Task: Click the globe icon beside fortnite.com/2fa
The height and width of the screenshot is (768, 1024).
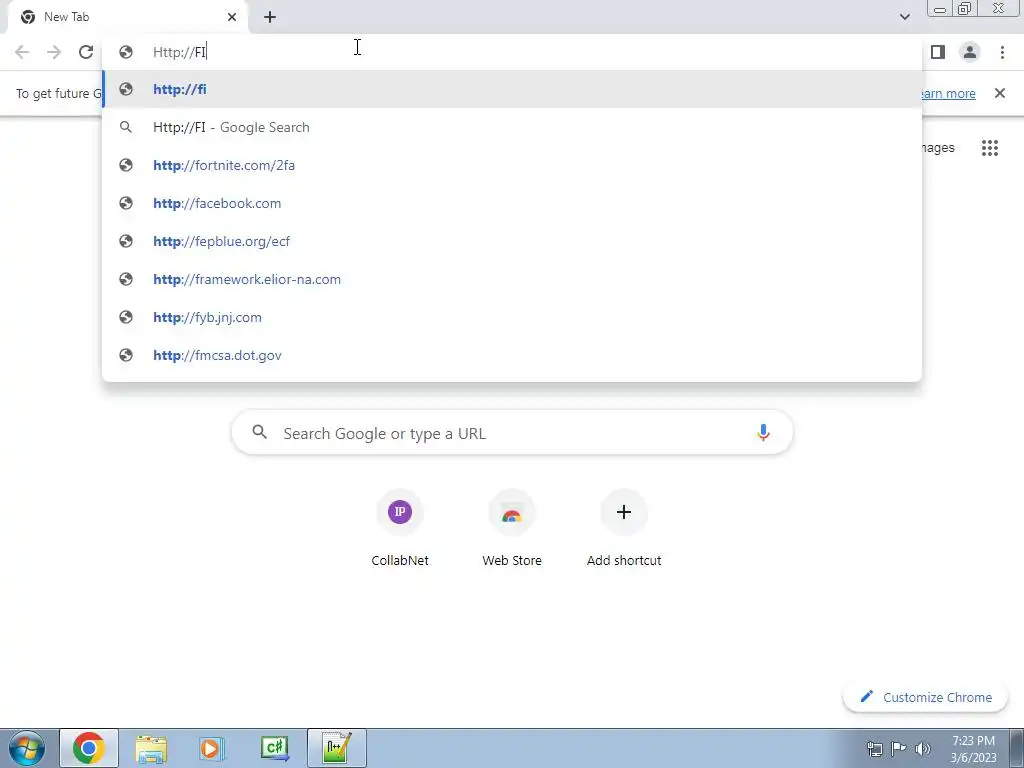Action: (126, 165)
